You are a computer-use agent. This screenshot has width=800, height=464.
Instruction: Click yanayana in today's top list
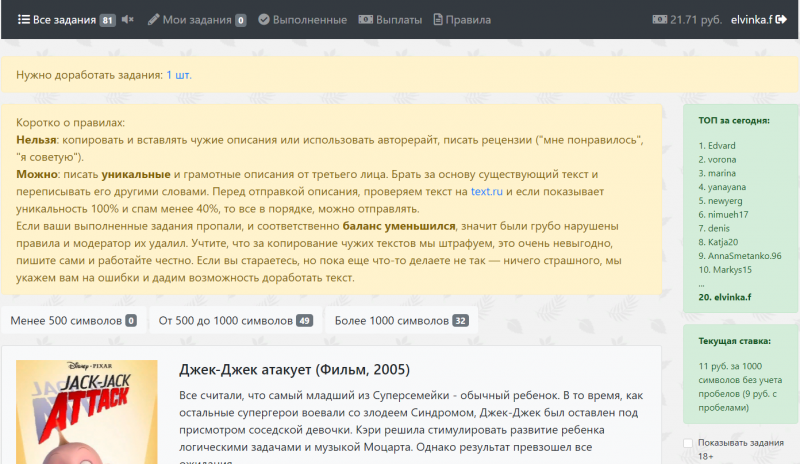click(727, 187)
